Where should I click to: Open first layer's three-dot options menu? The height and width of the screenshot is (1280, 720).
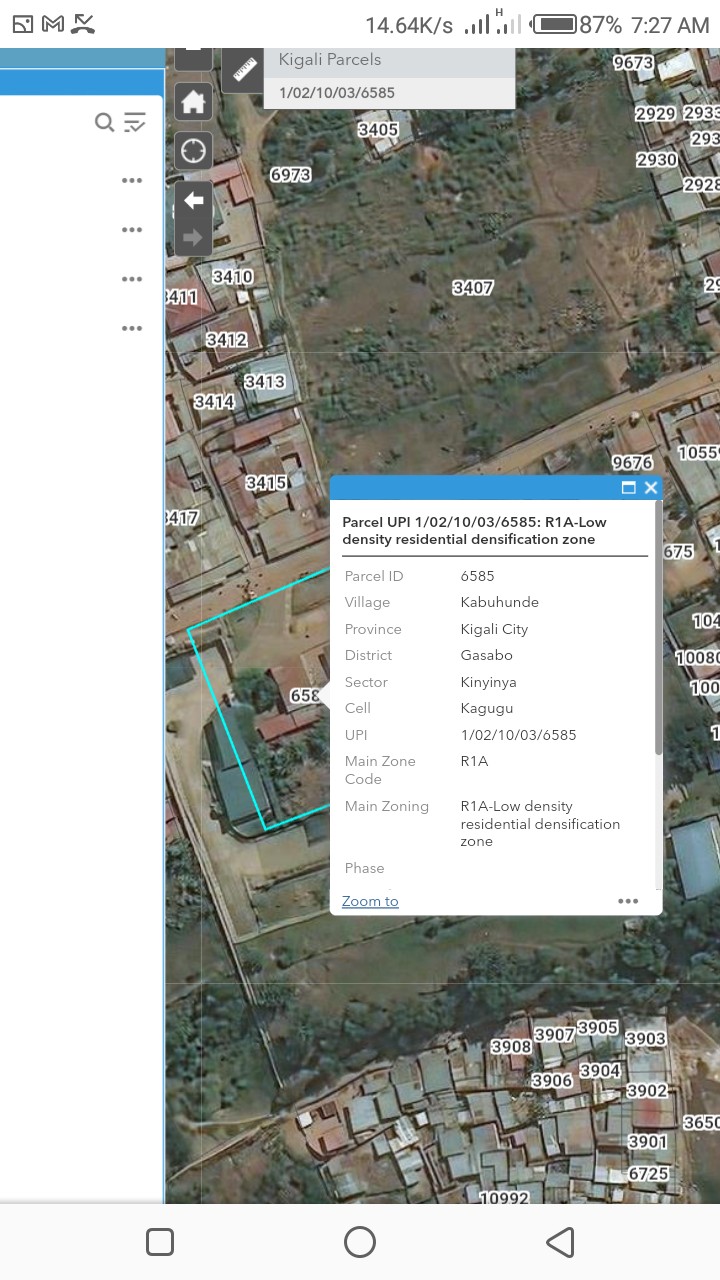[x=132, y=181]
